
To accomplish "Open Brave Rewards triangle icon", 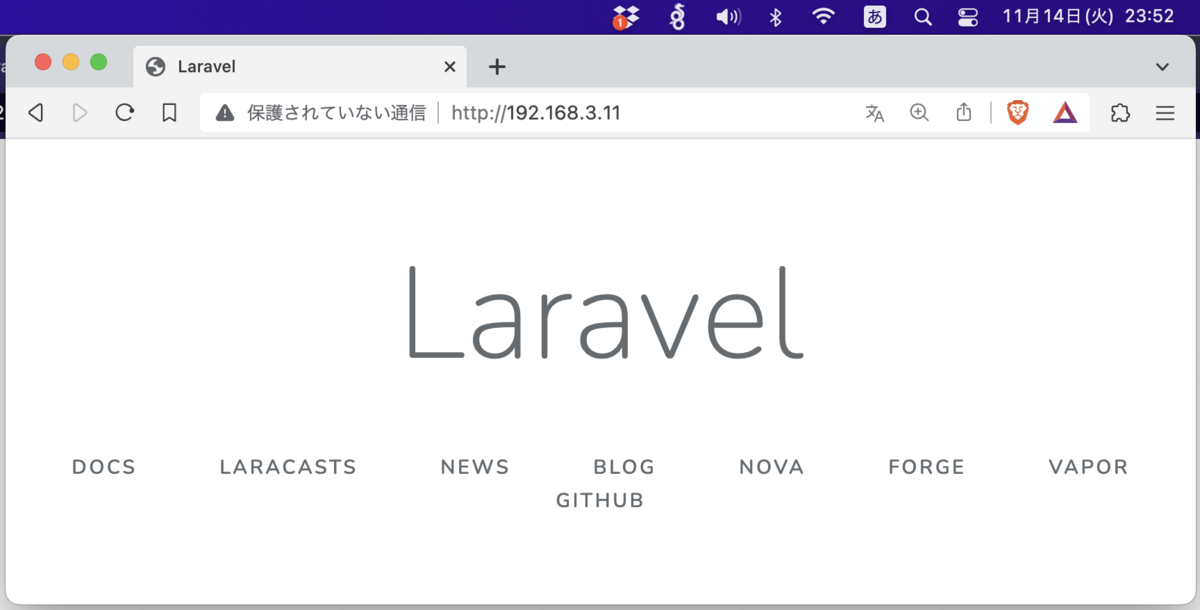I will click(1065, 113).
